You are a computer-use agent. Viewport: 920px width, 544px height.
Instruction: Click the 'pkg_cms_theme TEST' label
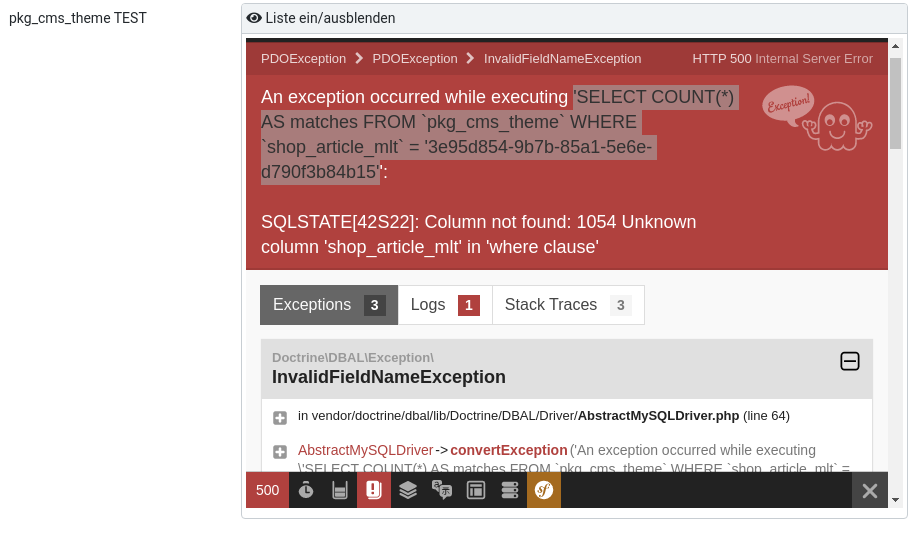77,18
